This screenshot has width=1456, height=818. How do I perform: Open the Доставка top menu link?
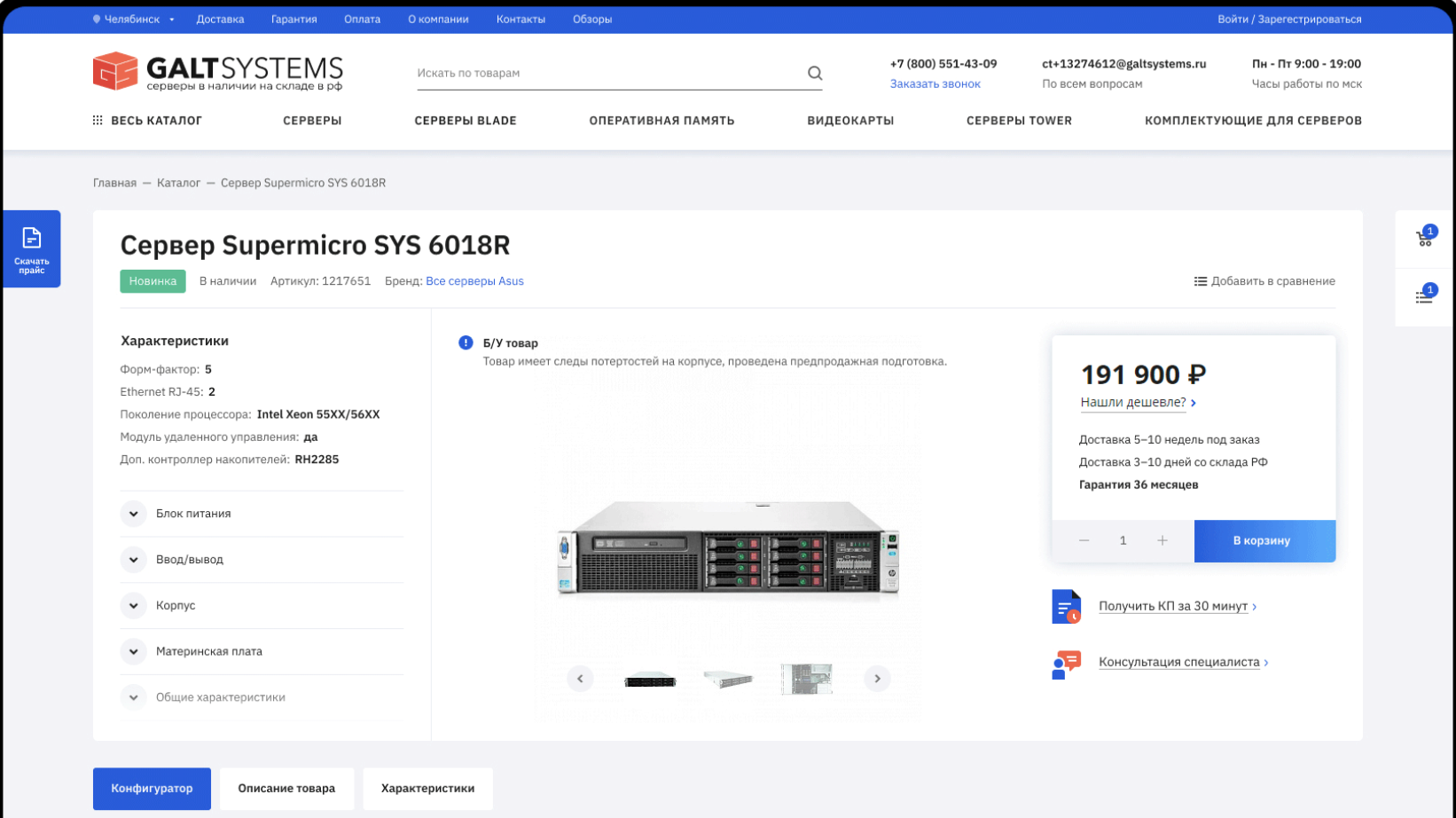(220, 19)
